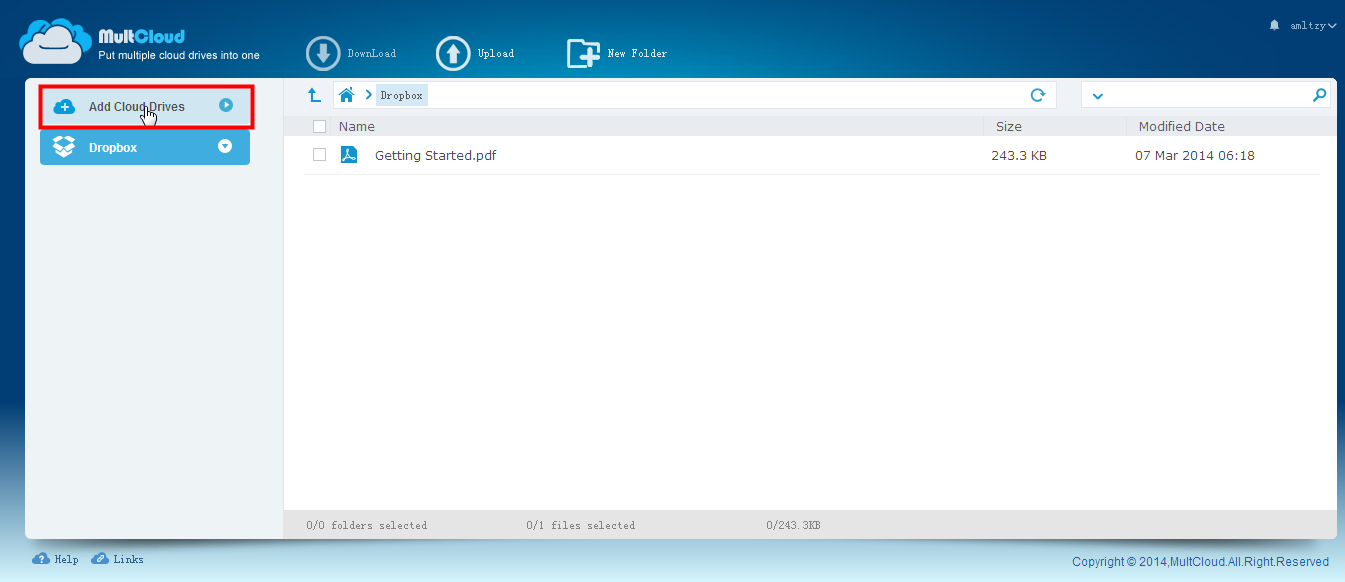Open the Help link
Screen dimensions: 1345x582
point(66,559)
